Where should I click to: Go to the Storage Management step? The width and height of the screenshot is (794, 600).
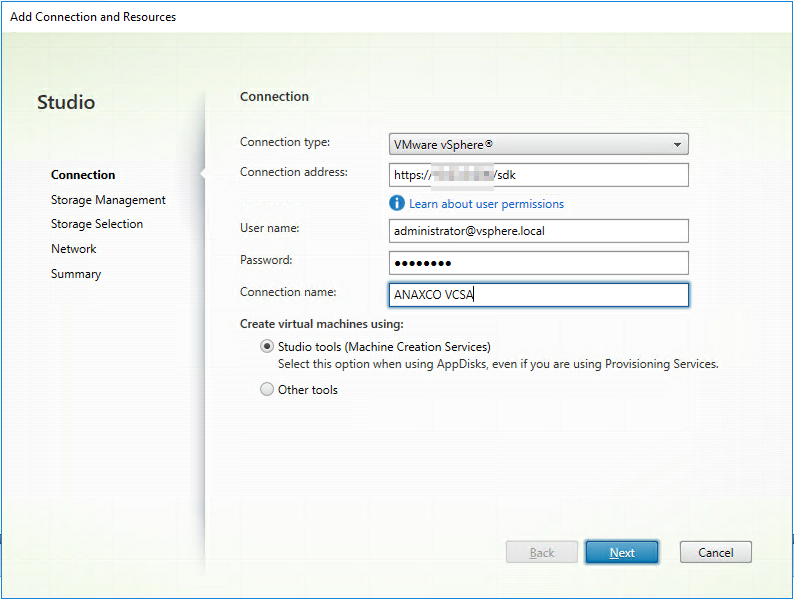tap(108, 200)
